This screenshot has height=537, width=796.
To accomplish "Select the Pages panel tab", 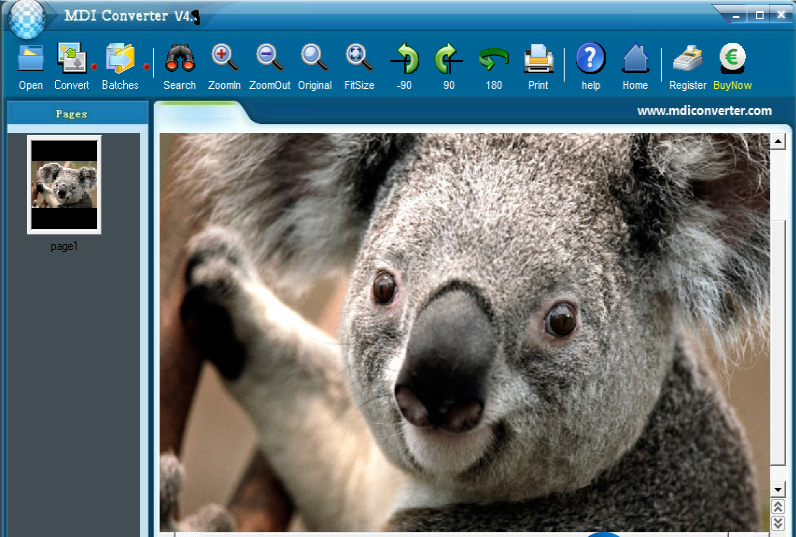I will pyautogui.click(x=72, y=114).
